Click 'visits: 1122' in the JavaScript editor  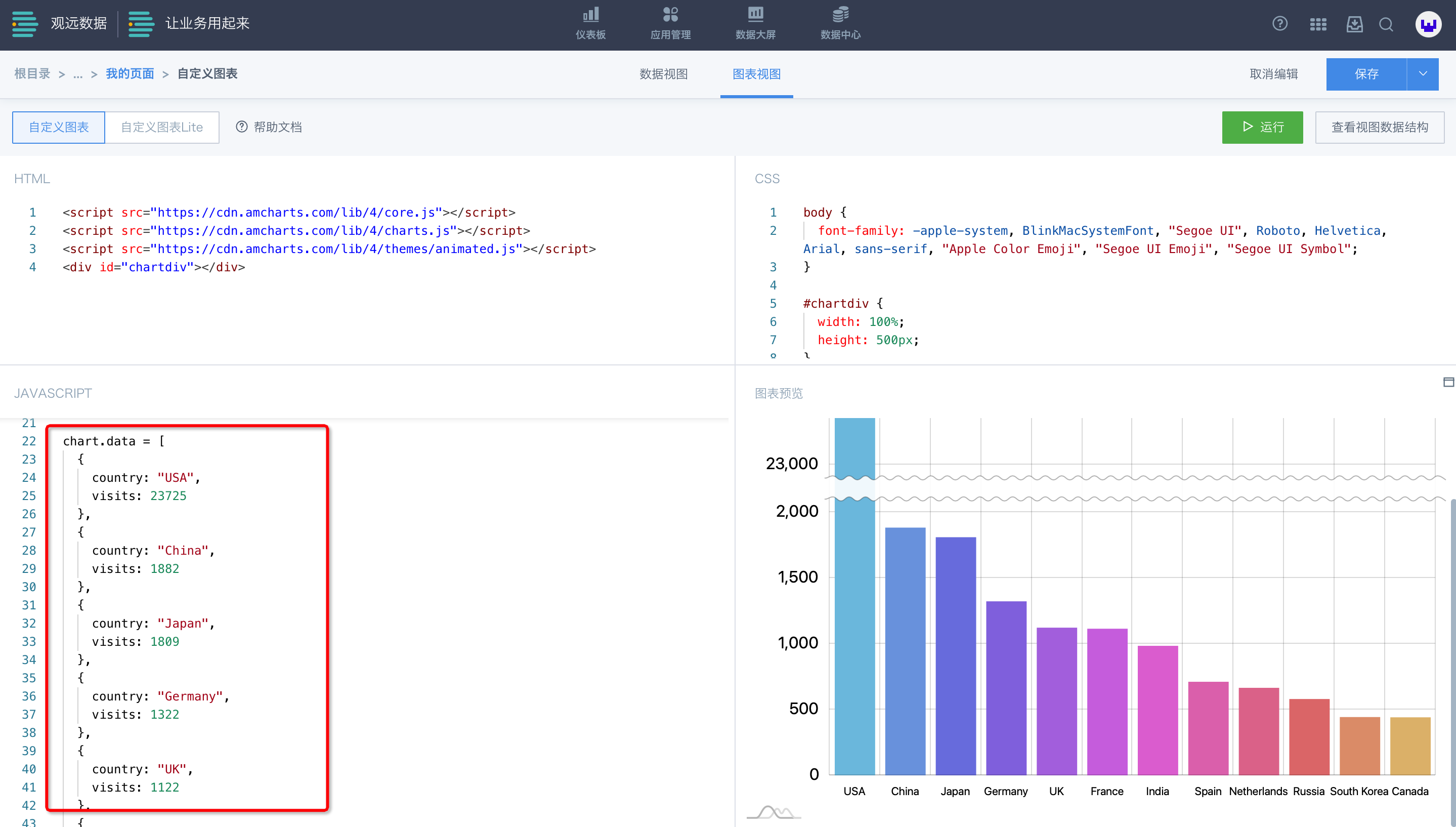pos(136,787)
